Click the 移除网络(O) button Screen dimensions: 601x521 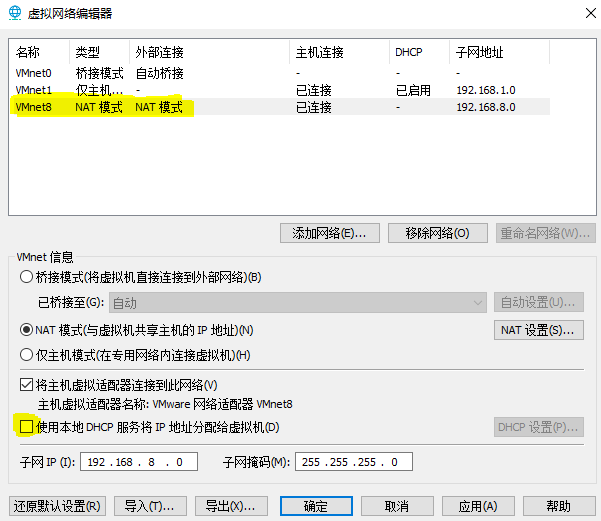[438, 233]
